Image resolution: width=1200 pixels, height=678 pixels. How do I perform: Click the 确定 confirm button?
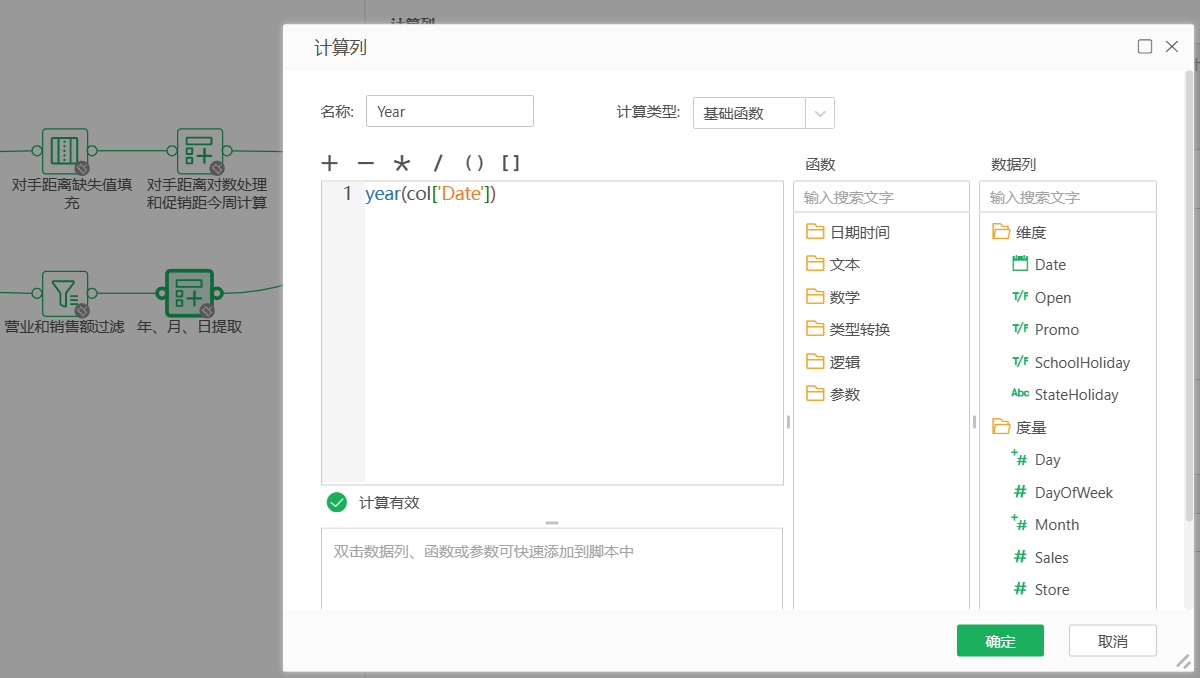click(1000, 641)
